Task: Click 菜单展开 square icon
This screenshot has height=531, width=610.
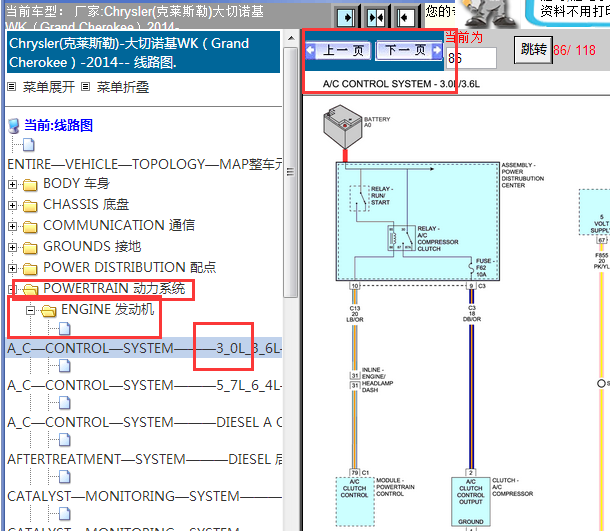Action: [12, 87]
